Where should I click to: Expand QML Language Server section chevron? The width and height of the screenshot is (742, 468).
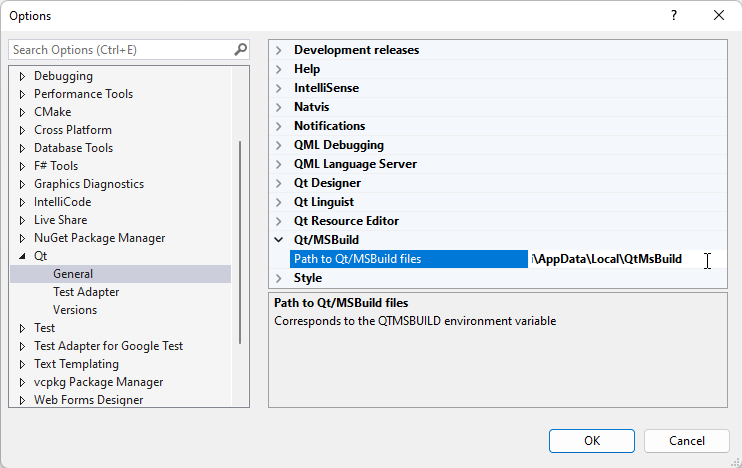279,164
